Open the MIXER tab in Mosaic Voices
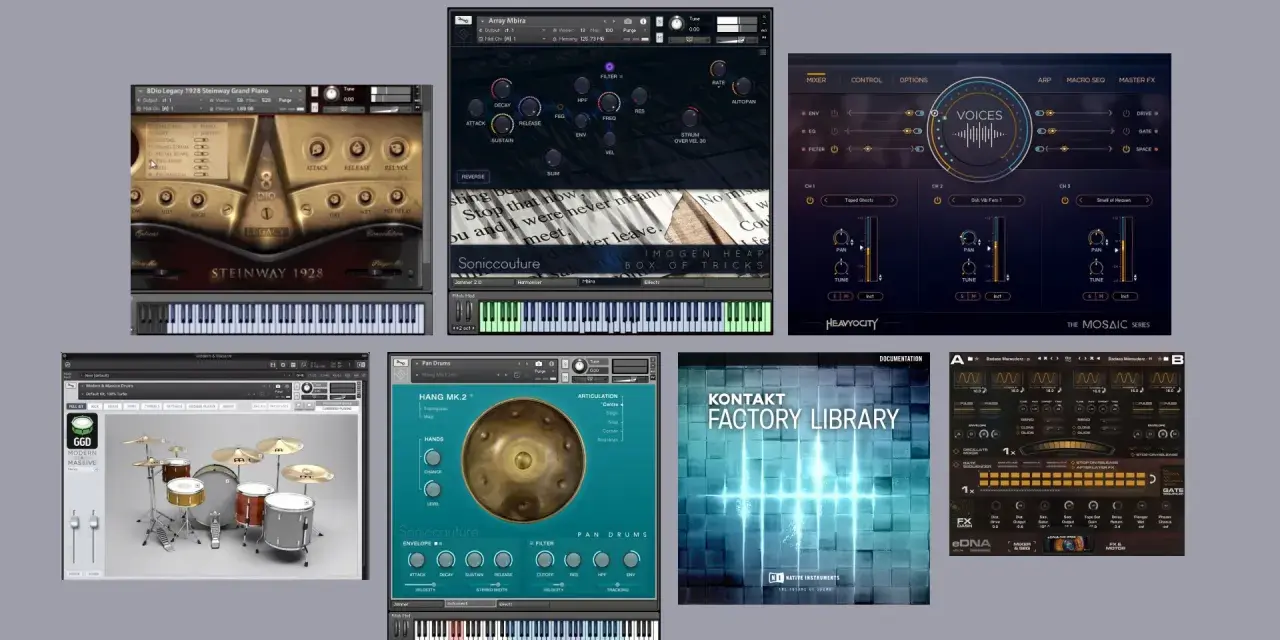This screenshot has height=640, width=1280. tap(816, 80)
